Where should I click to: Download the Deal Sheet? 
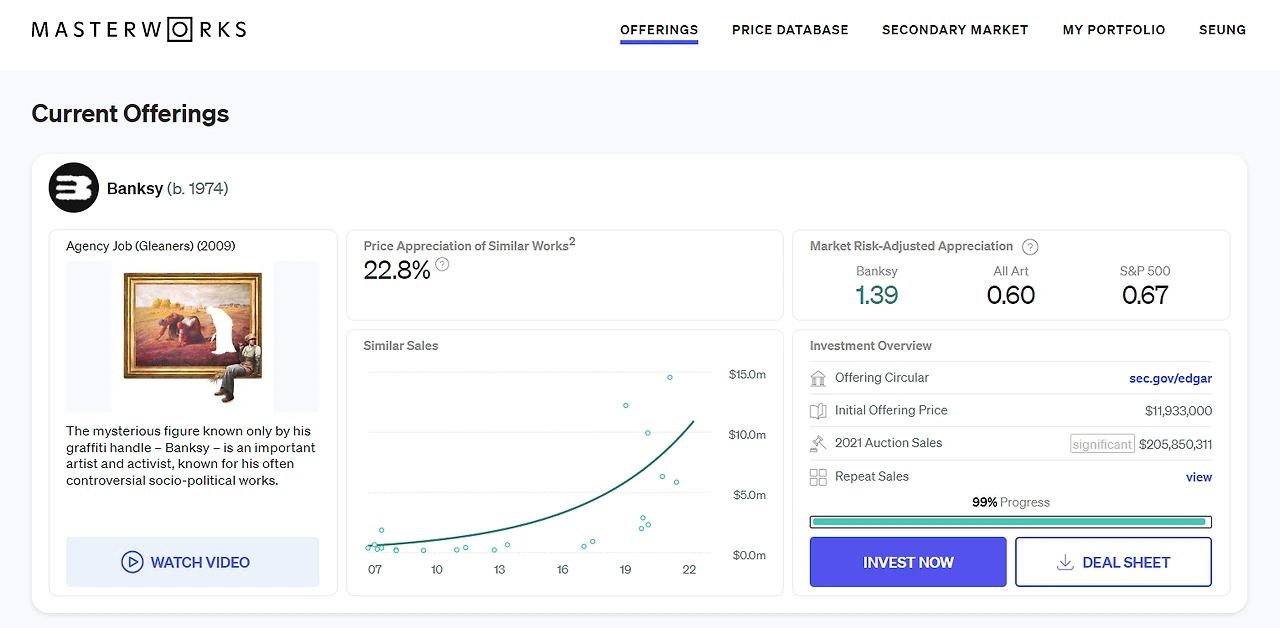pyautogui.click(x=1113, y=562)
